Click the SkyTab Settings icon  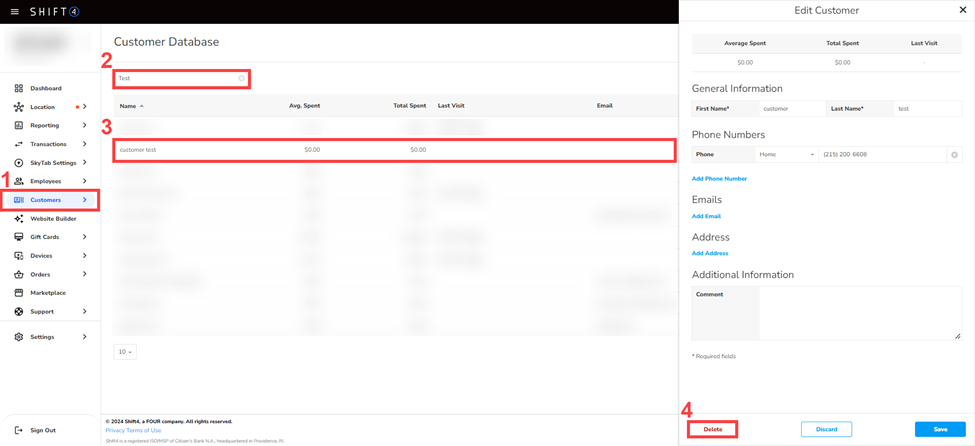(18, 163)
